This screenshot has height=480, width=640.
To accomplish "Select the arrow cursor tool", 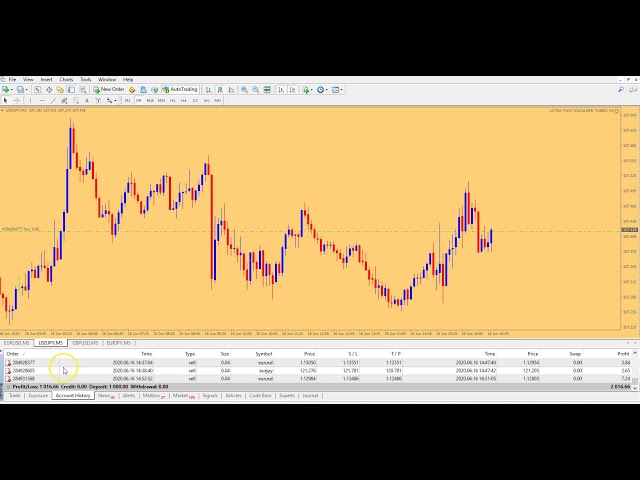I will click(x=6, y=100).
